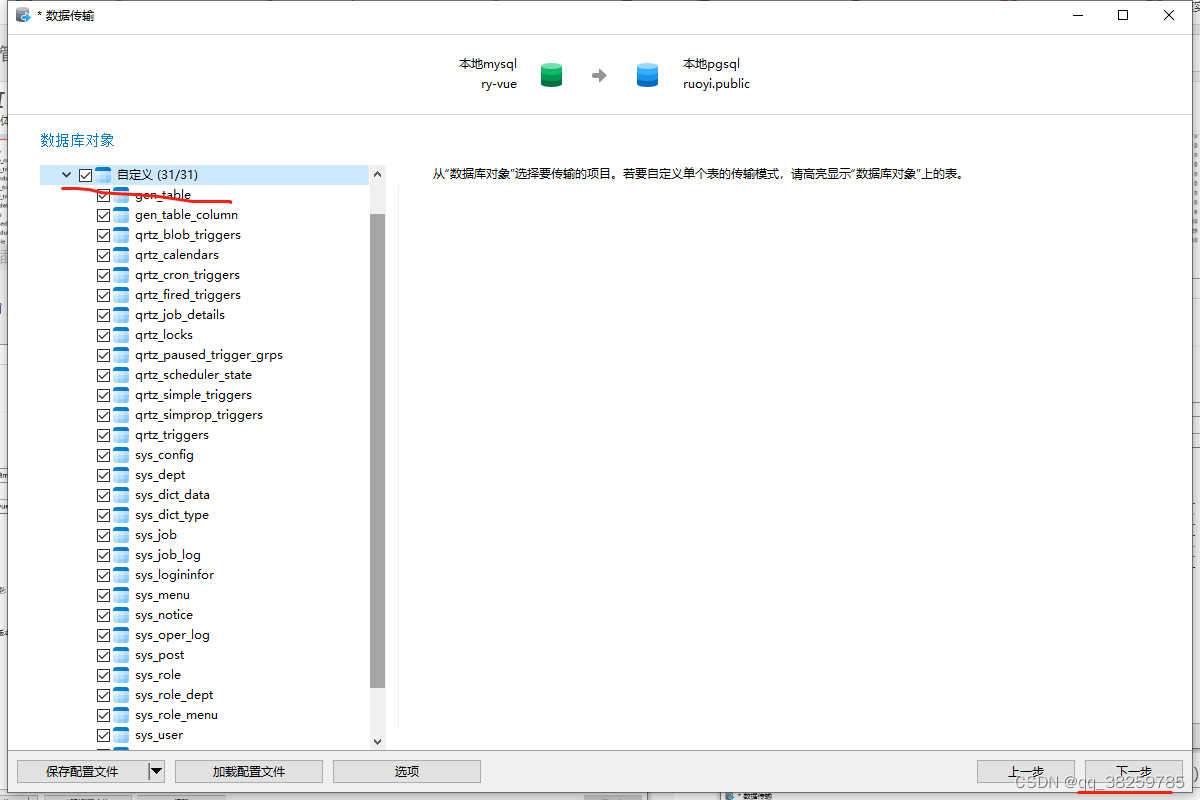Screen dimensions: 1200x800
Task: Click the table icon for qrtz_calendars
Action: (x=121, y=255)
